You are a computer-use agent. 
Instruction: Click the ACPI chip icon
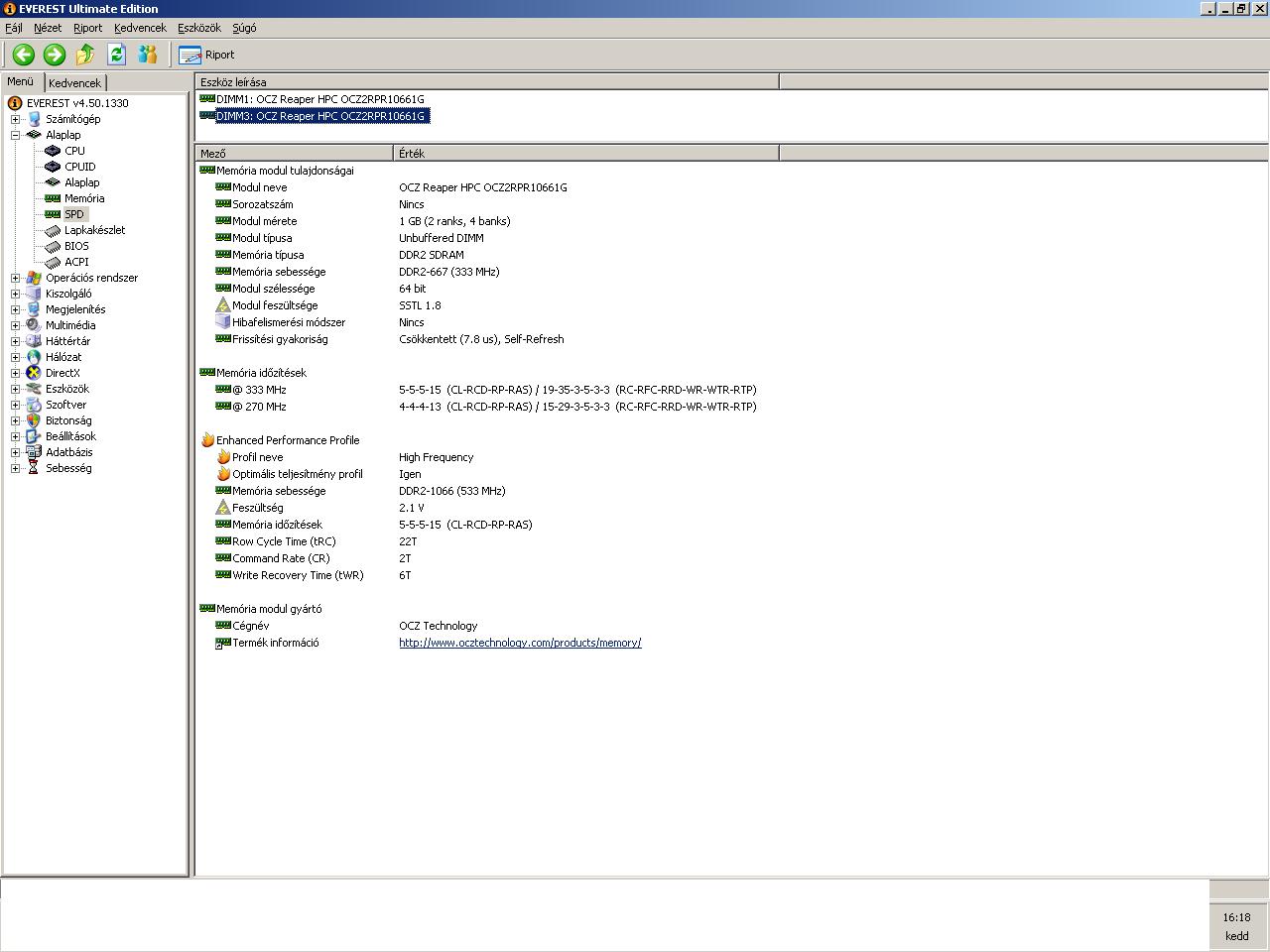tap(53, 262)
